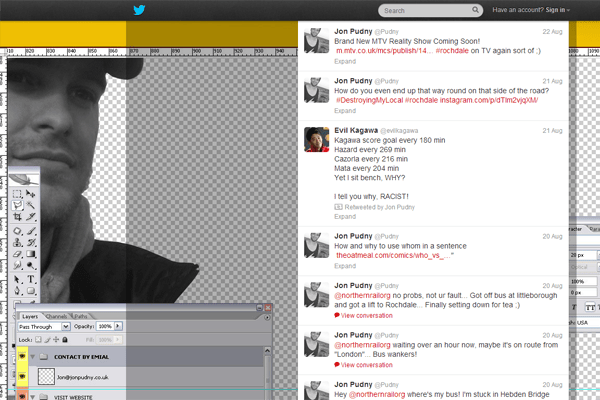Image resolution: width=600 pixels, height=400 pixels.
Task: Select the Rounded Rectangle shape tool
Action: (31, 291)
